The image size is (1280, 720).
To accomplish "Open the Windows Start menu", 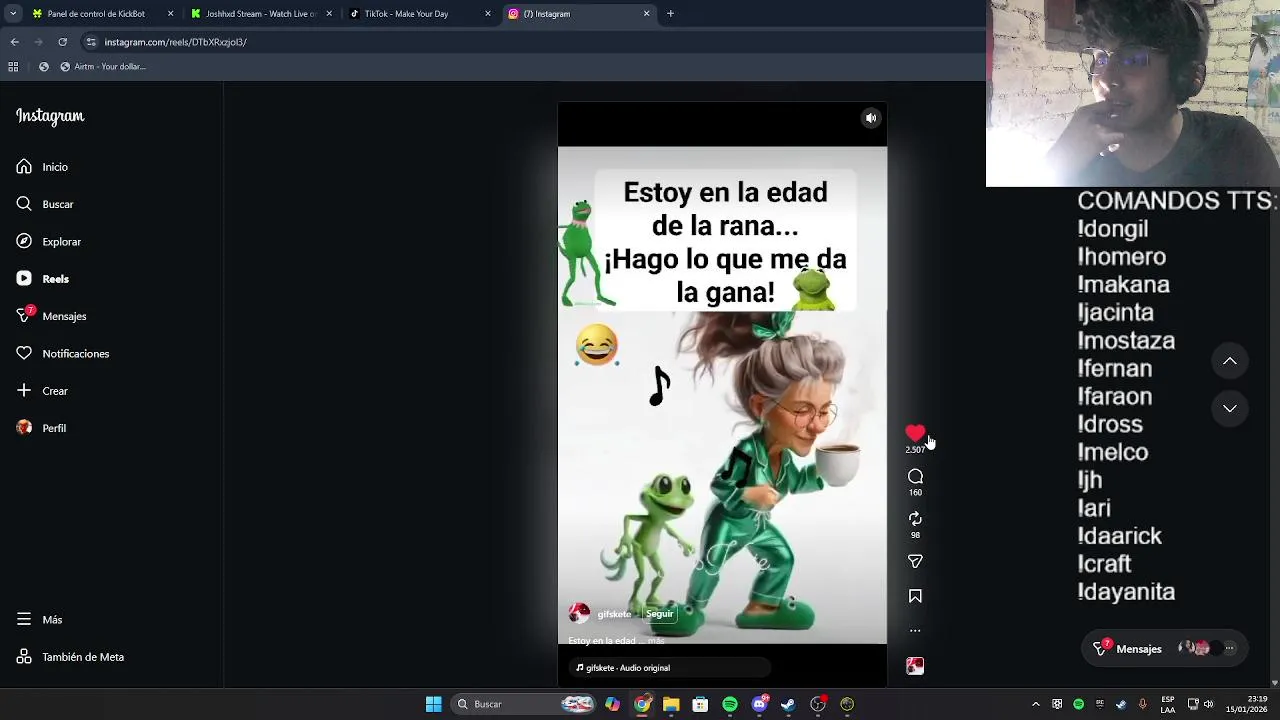I will tap(433, 704).
